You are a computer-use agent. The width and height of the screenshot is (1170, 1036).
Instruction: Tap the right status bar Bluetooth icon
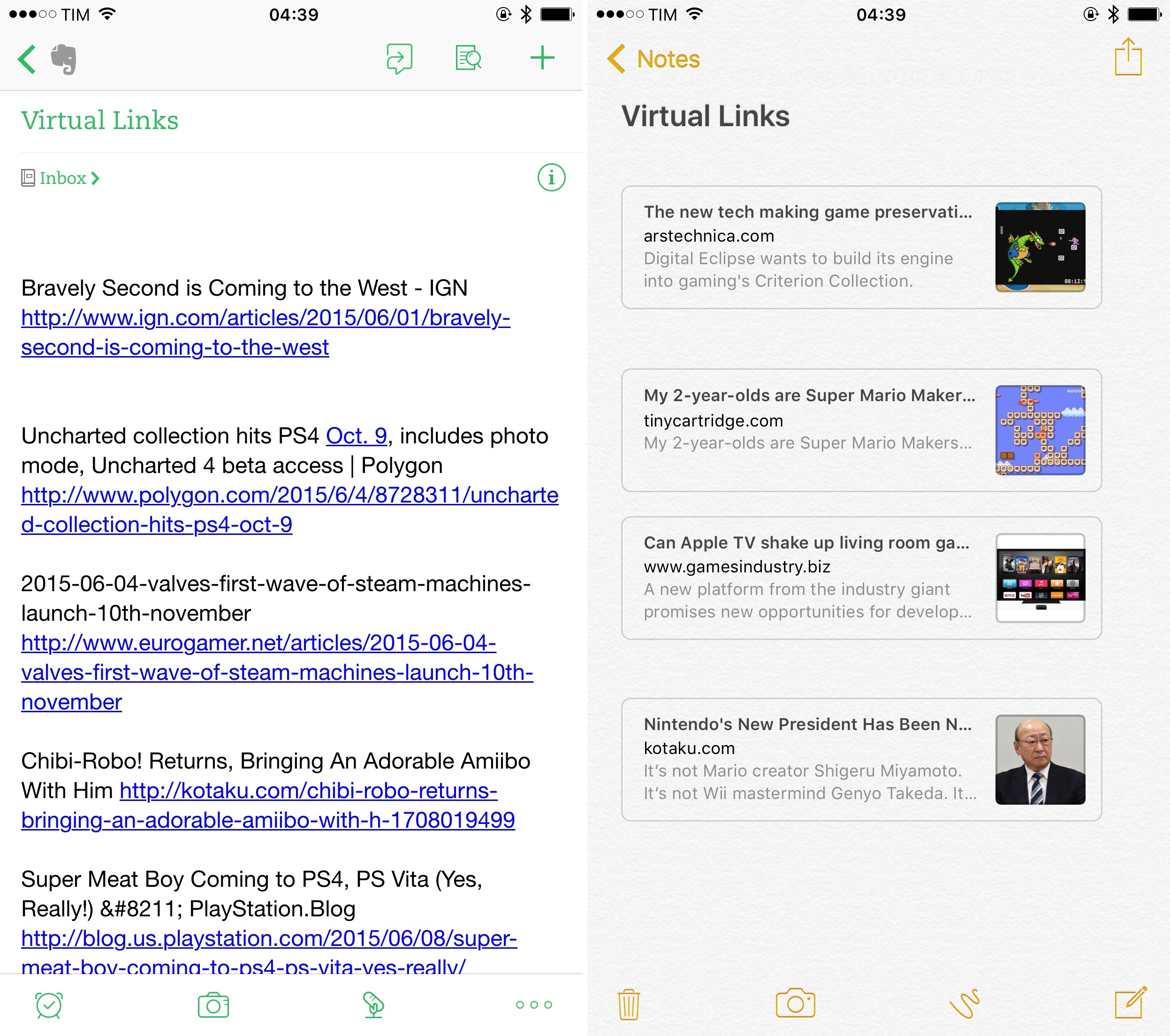pos(1113,14)
